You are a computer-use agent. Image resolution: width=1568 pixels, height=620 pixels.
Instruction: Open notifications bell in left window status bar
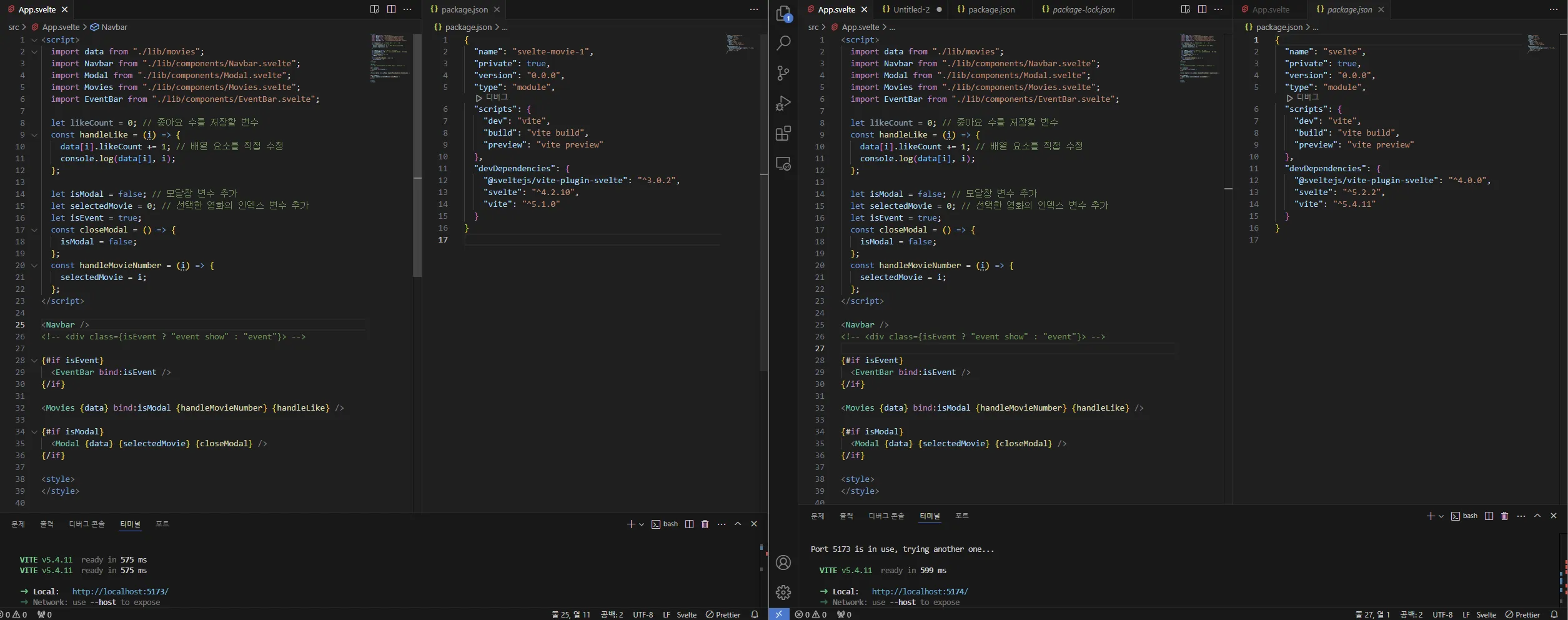[x=755, y=614]
